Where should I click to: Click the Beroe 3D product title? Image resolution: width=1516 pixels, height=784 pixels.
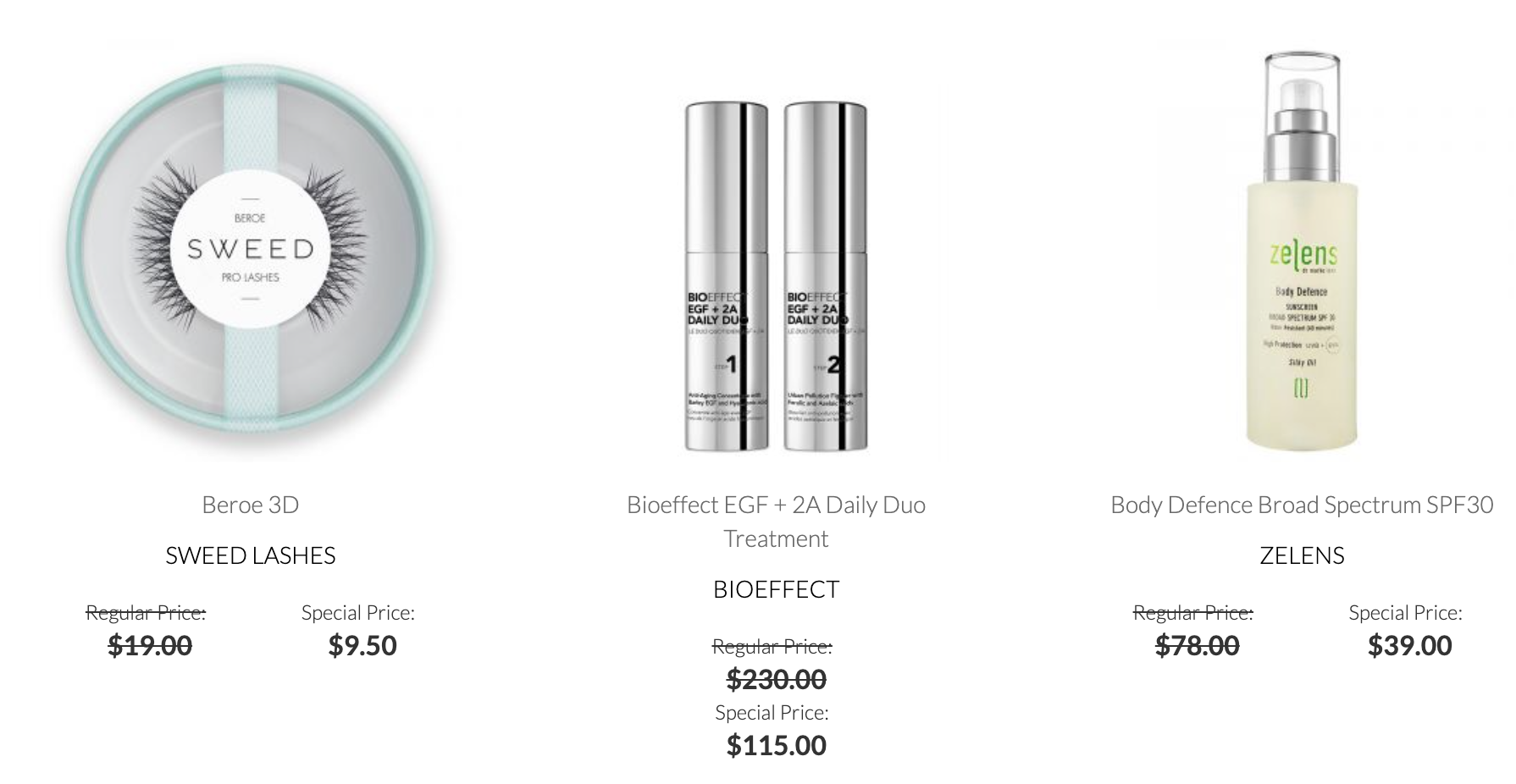tap(251, 505)
